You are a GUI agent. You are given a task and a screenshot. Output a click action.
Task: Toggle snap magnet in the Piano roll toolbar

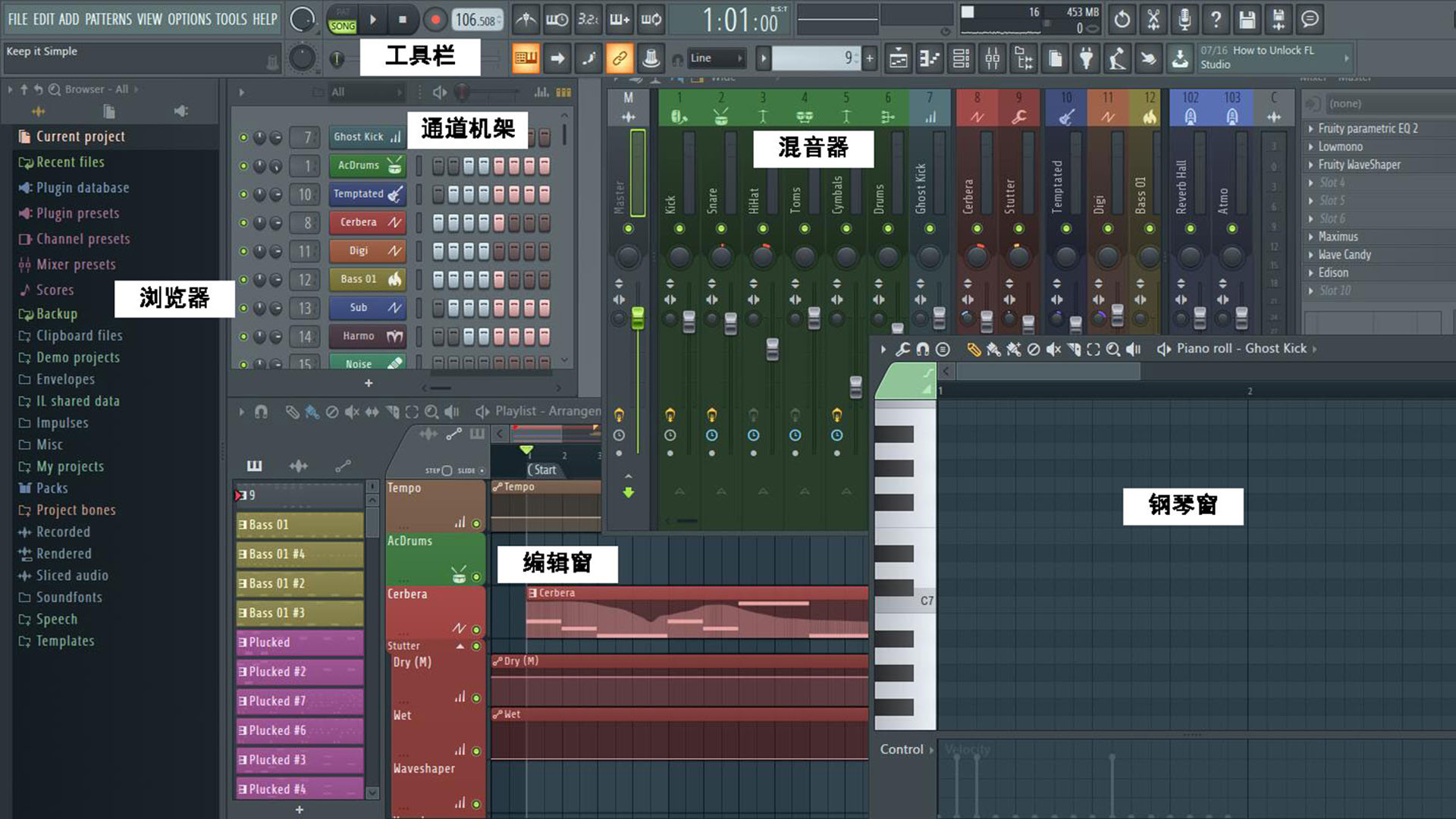[x=922, y=350]
